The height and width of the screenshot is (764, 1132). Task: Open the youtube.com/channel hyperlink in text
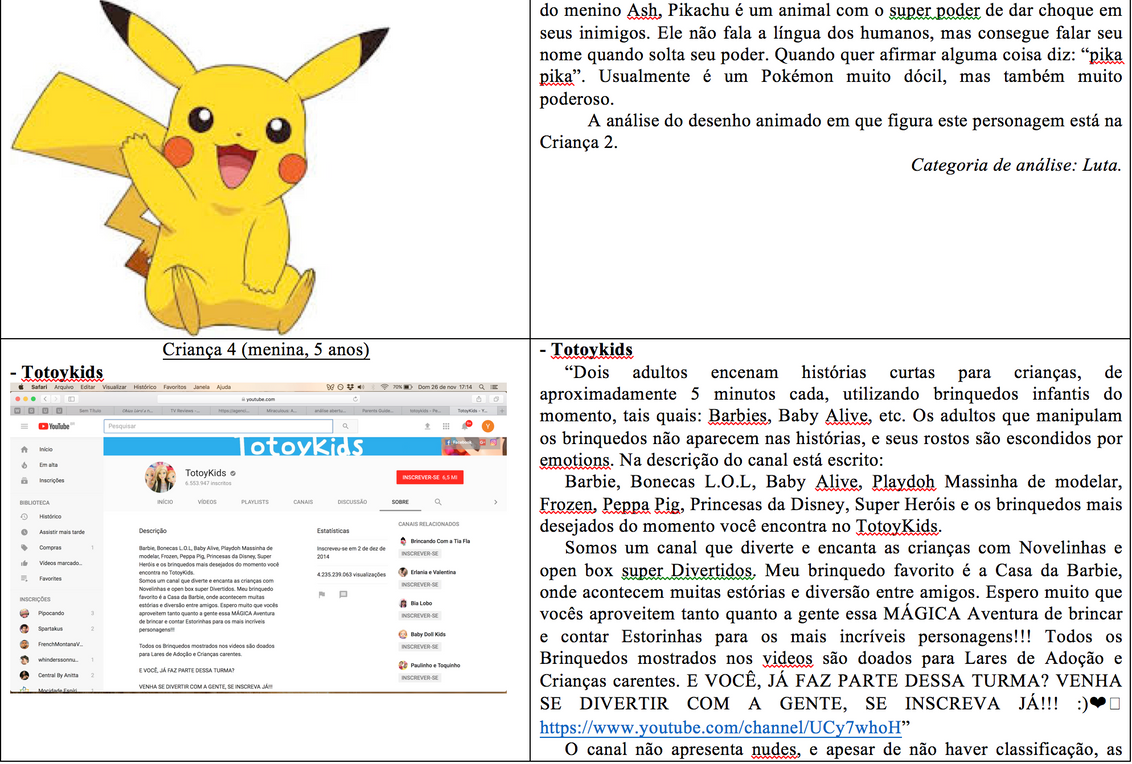[720, 727]
